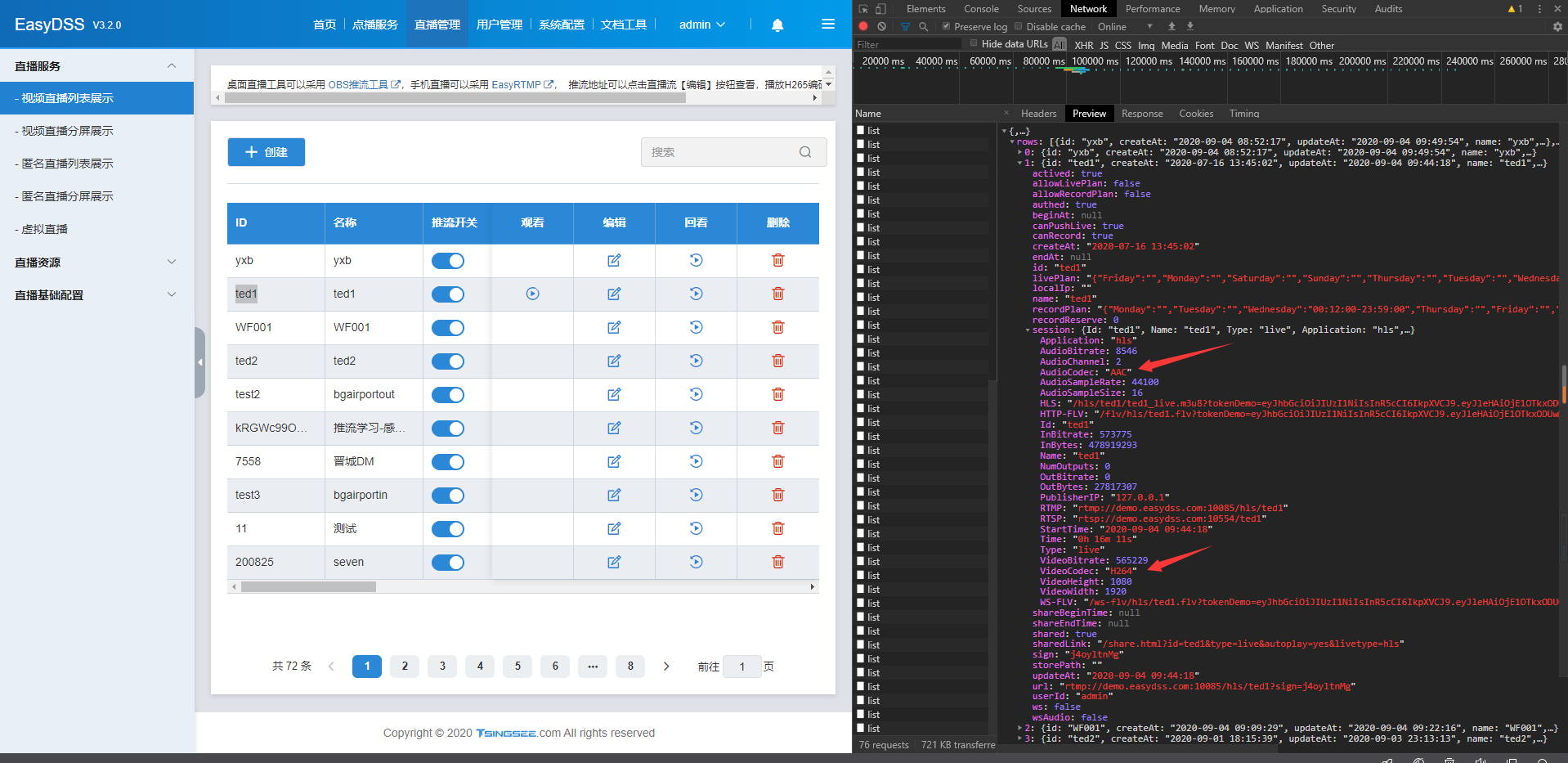The height and width of the screenshot is (763, 1568).
Task: Click the 创建 create button
Action: point(267,152)
